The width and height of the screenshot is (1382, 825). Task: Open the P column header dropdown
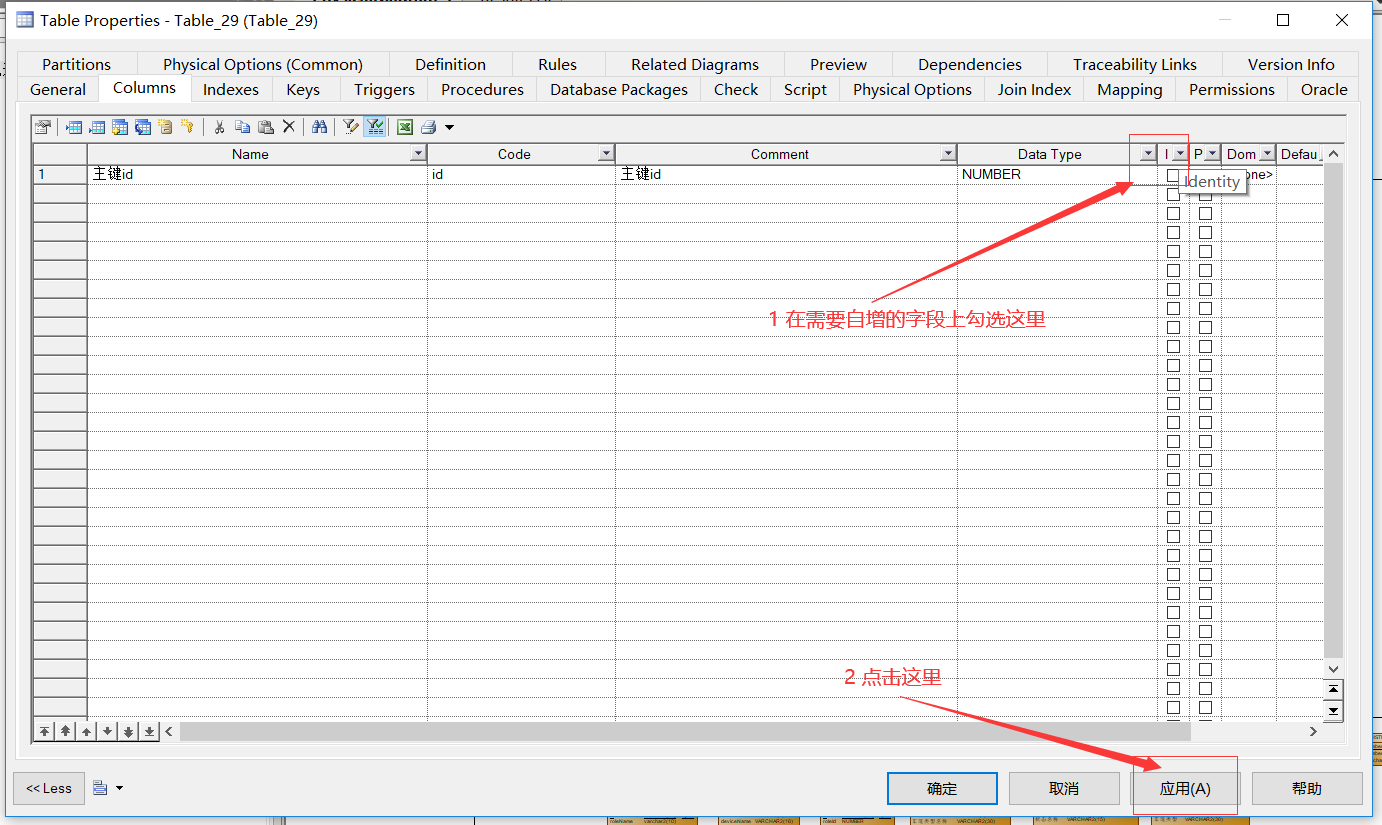1212,154
